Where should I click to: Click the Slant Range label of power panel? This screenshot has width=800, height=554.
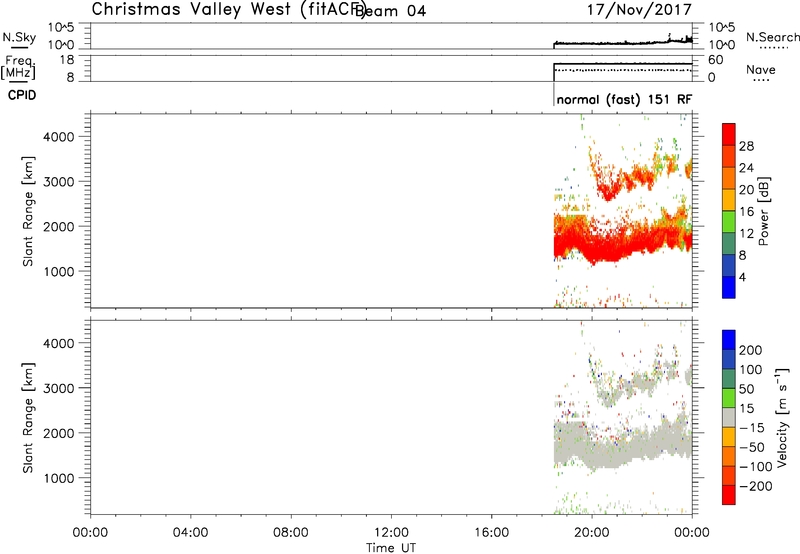coord(28,211)
